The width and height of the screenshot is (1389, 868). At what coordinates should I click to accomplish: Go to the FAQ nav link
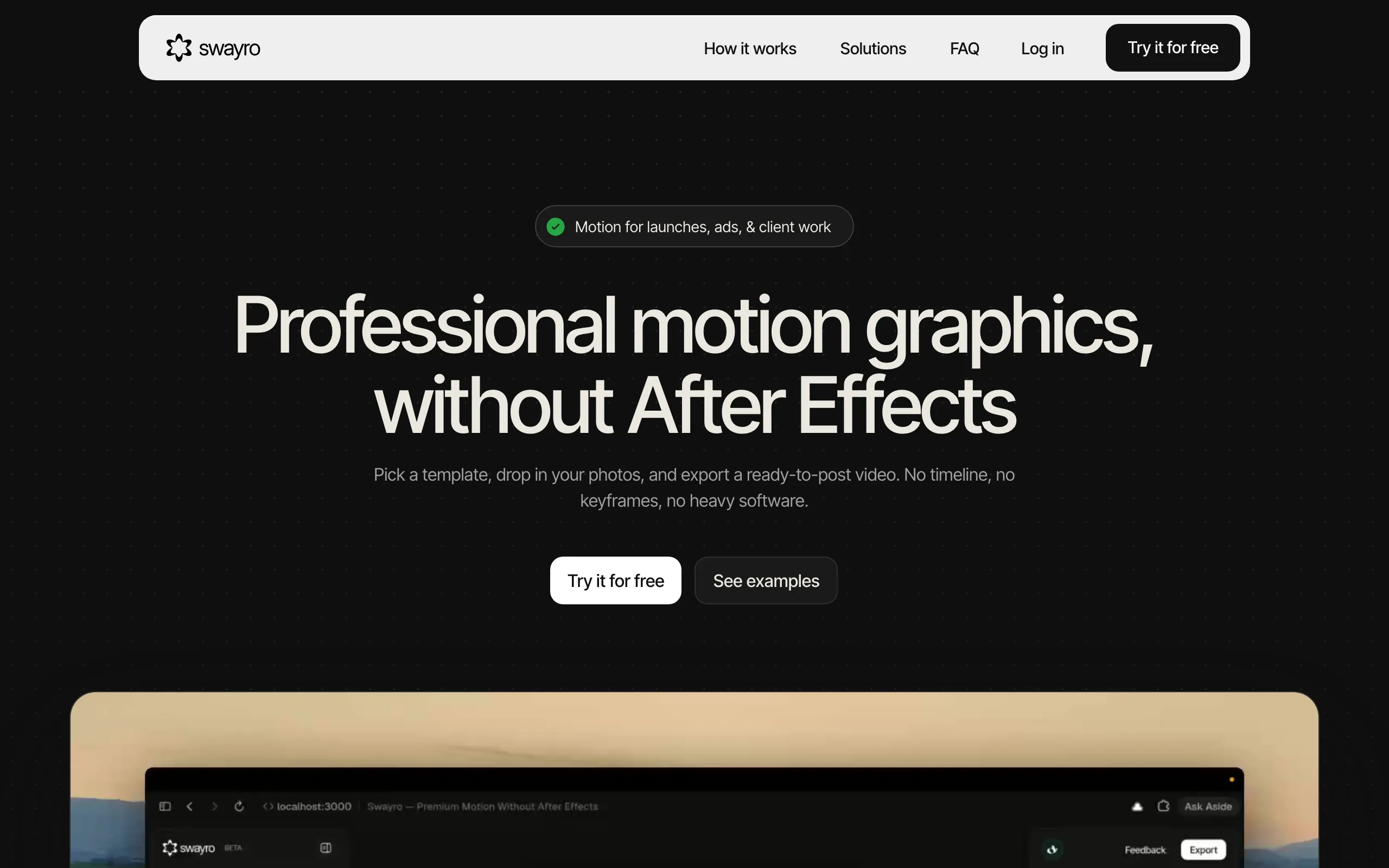[x=964, y=48]
